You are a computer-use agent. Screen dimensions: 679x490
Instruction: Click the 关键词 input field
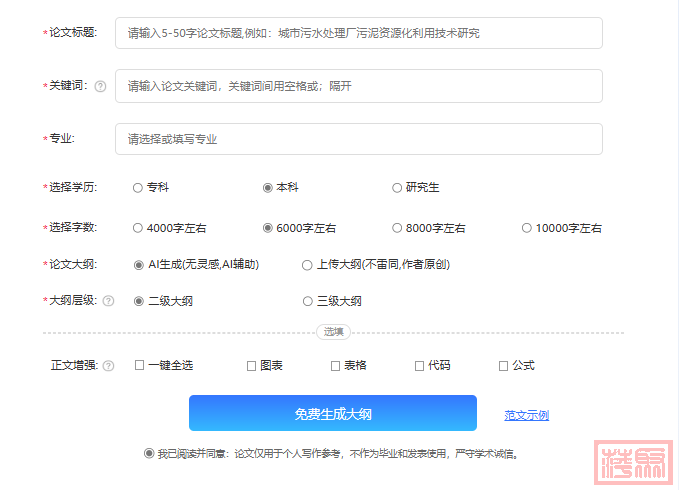359,86
